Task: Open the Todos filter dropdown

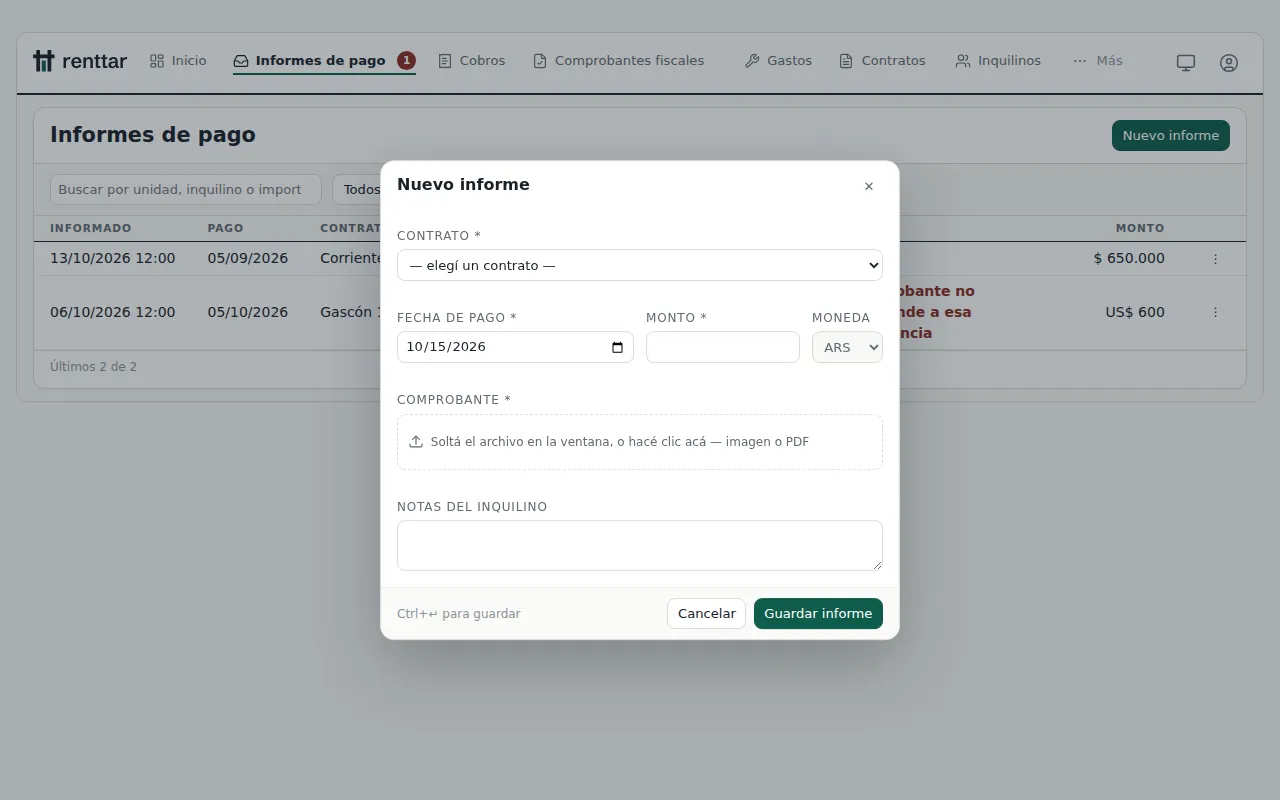Action: 357,189
